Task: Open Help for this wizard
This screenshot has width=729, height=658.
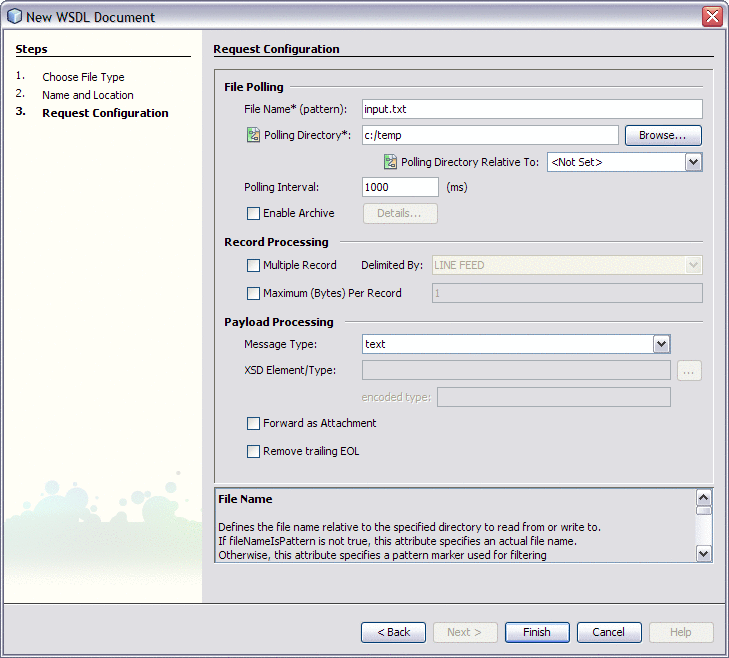Action: pyautogui.click(x=681, y=632)
